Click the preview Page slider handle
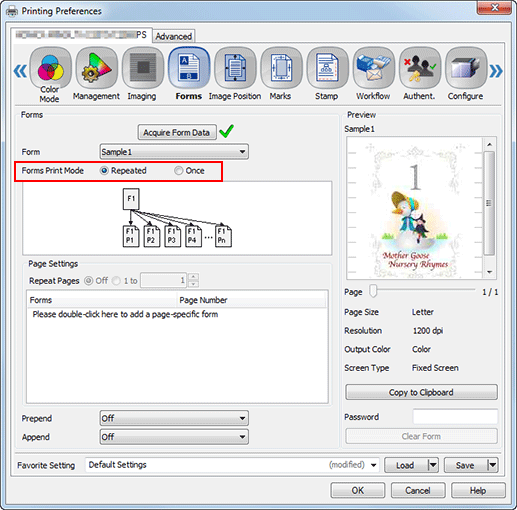 [373, 291]
